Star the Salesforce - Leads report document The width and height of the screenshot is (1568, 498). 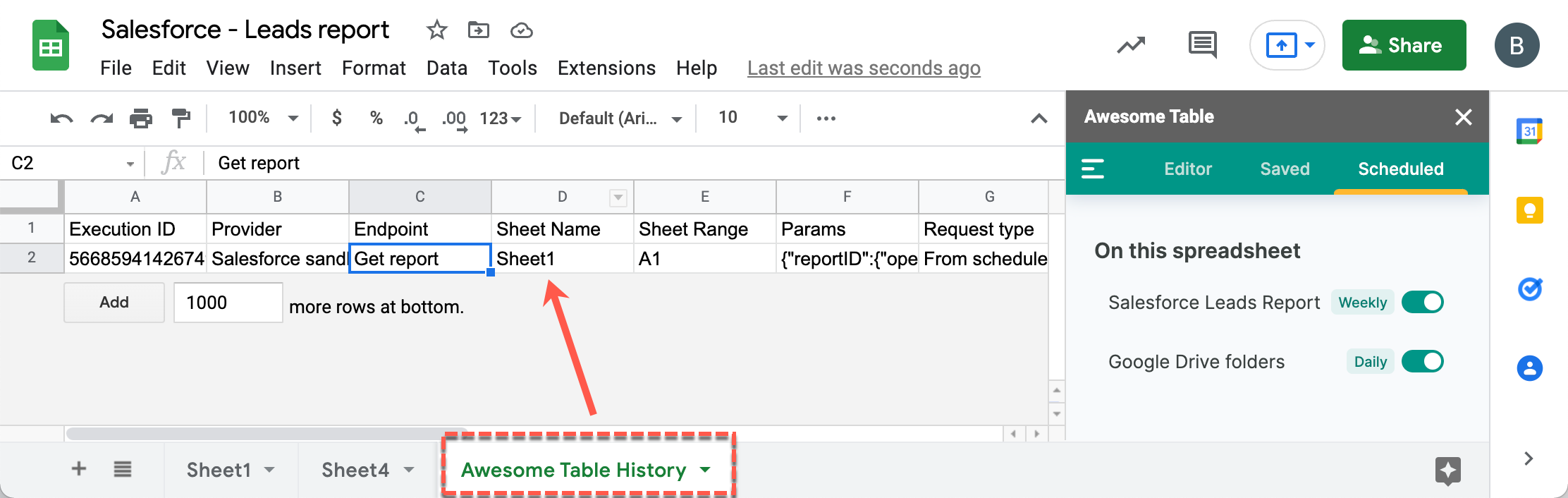pyautogui.click(x=437, y=30)
